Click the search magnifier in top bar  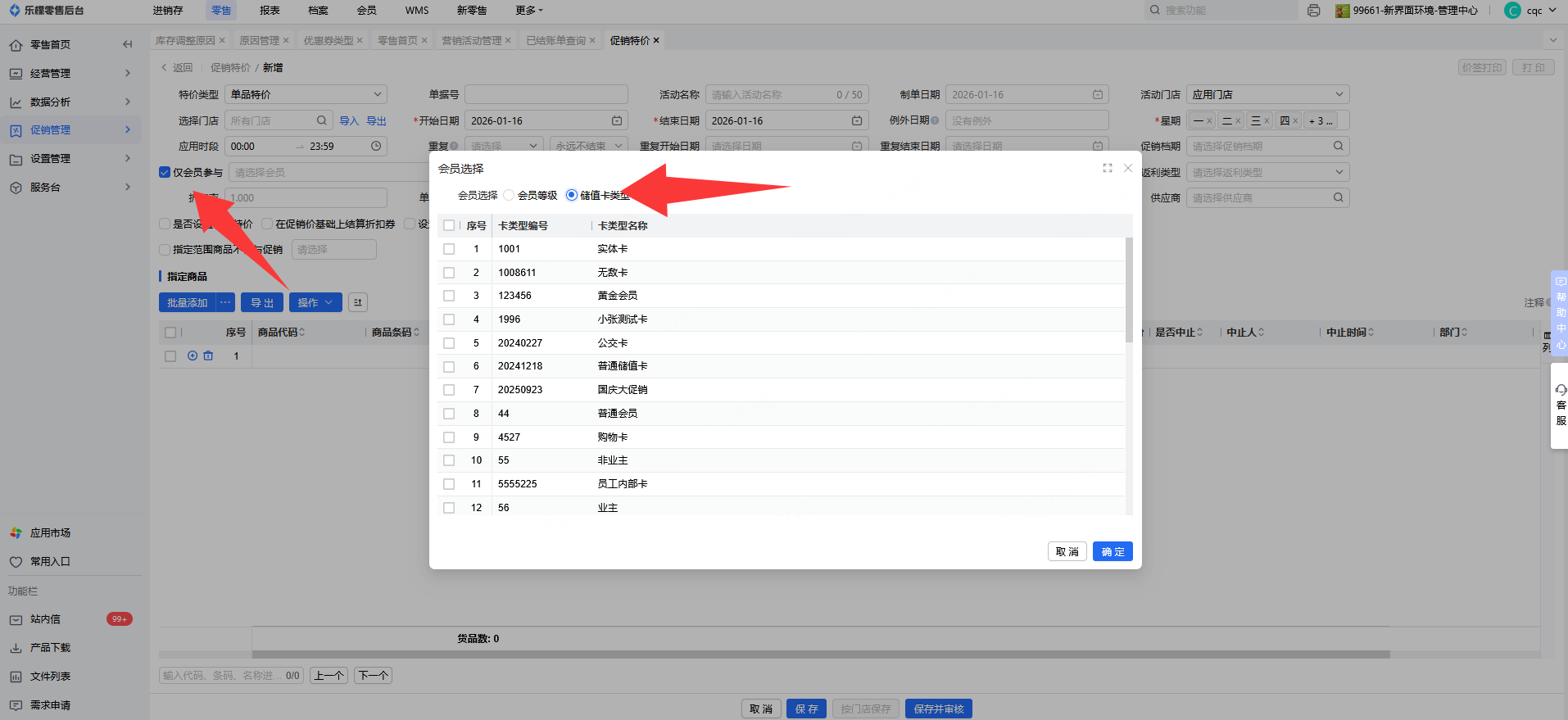pyautogui.click(x=1155, y=11)
